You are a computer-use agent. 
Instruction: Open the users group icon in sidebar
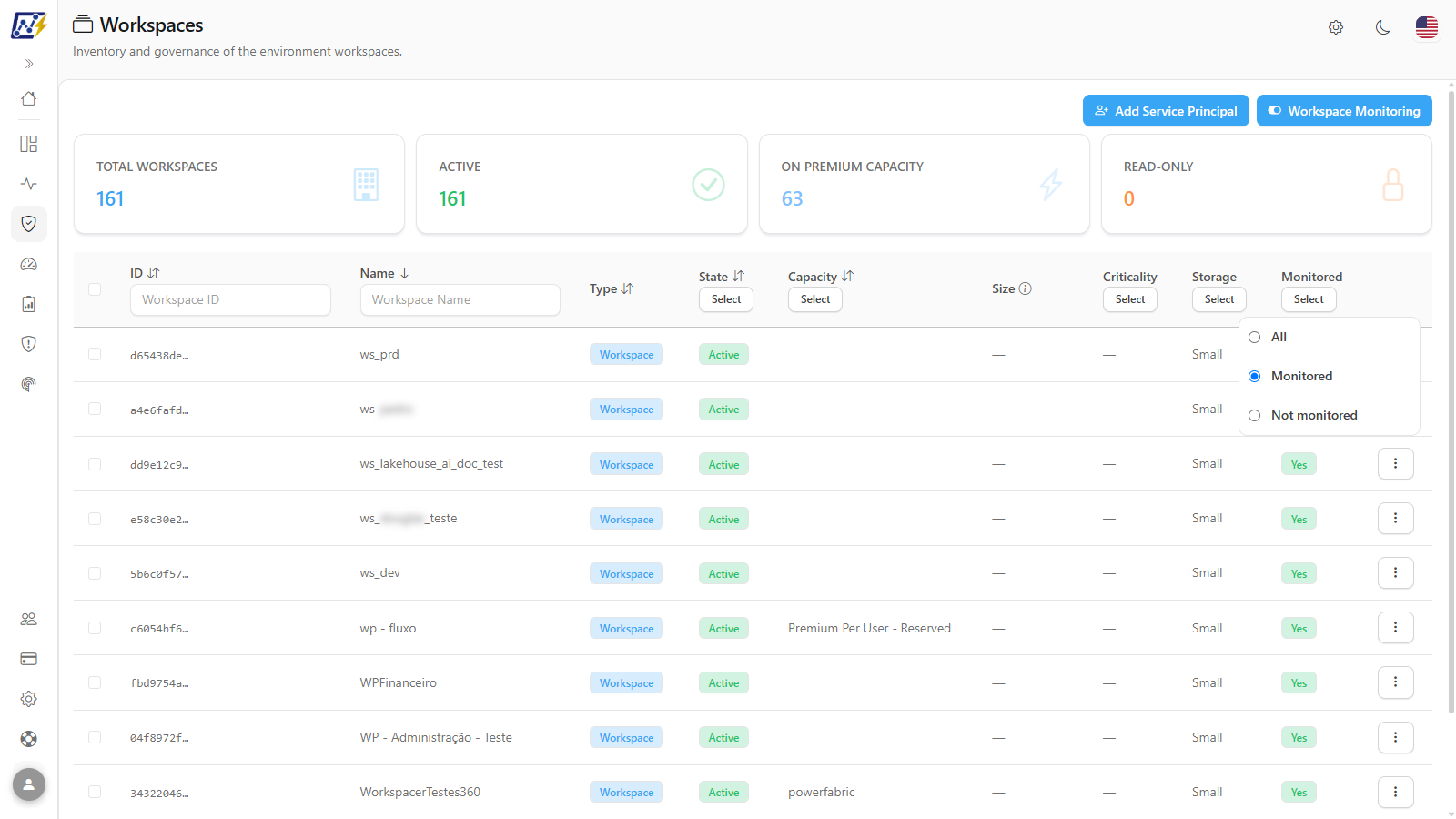point(29,619)
